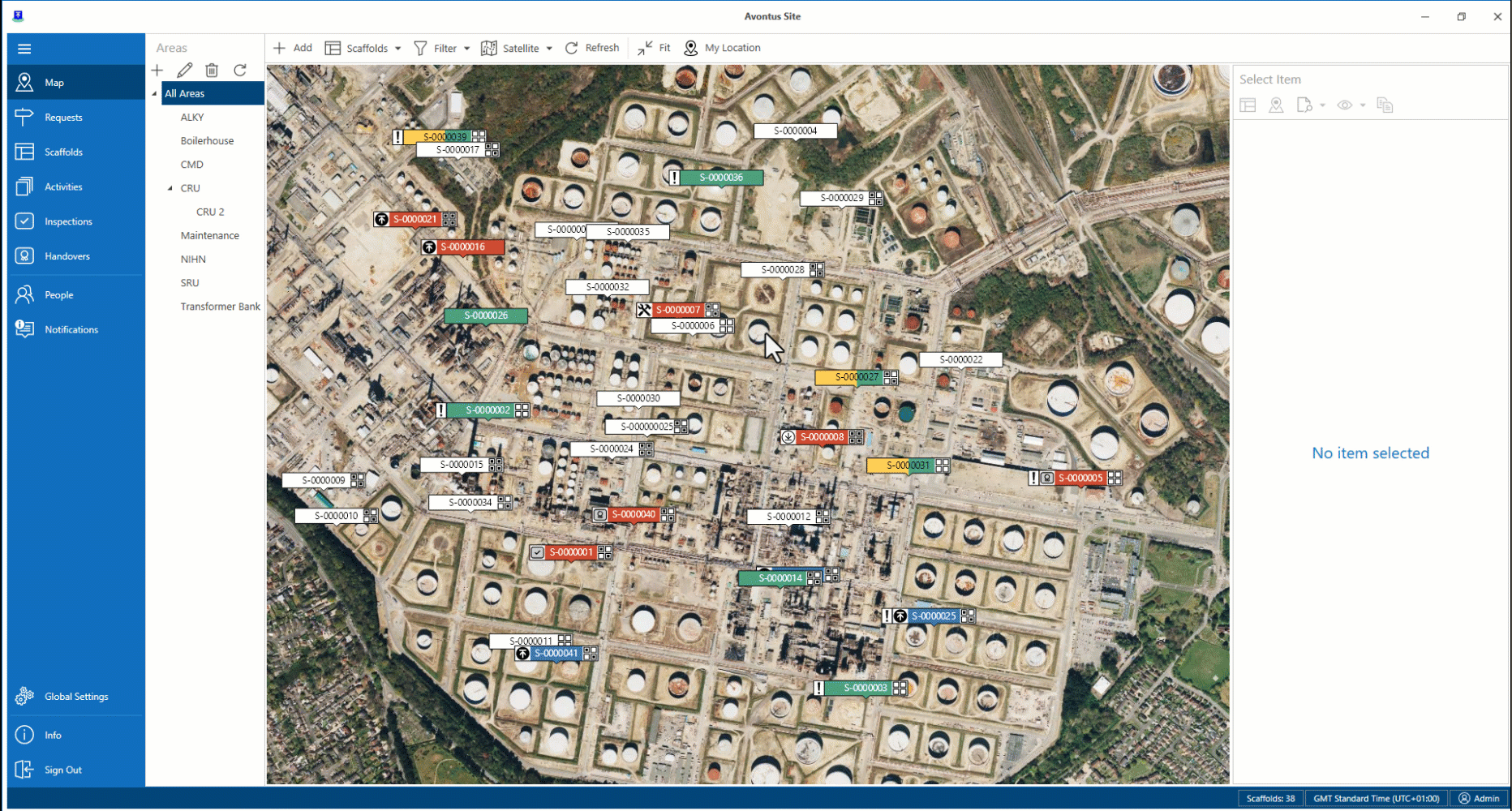Toggle the eye visibility icon in Select Item panel
The height and width of the screenshot is (811, 1512).
coord(1345,105)
